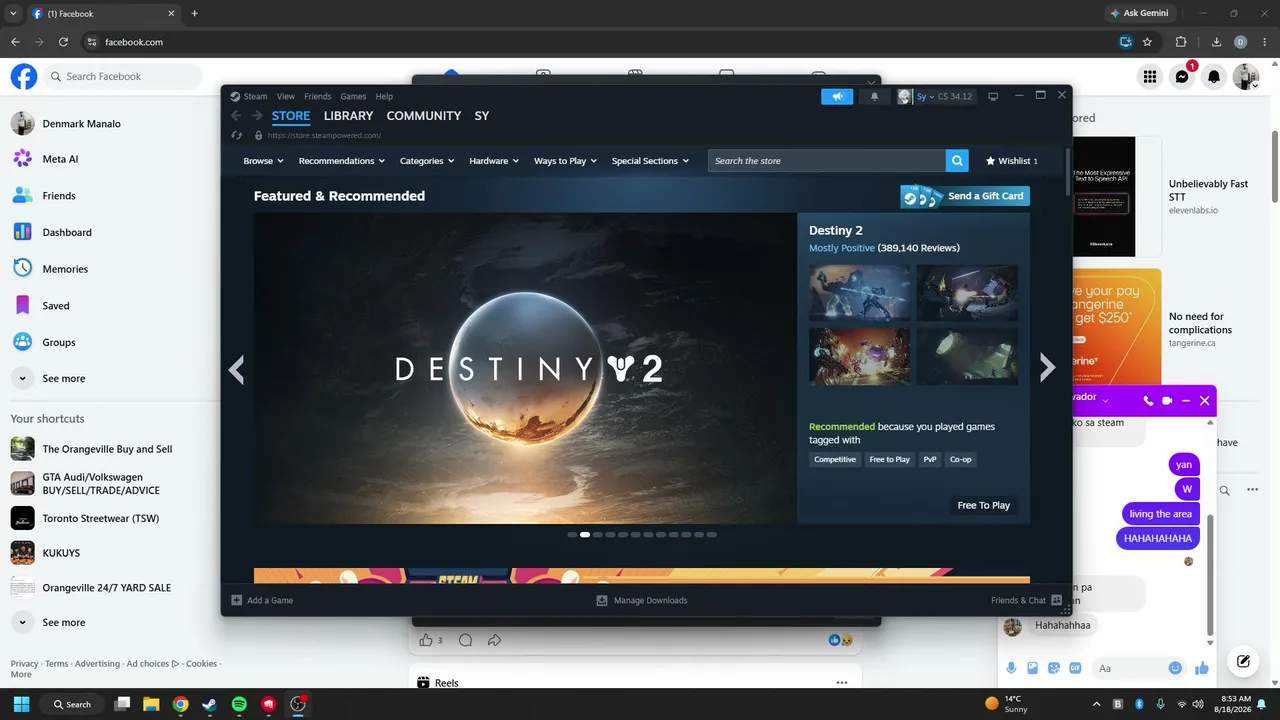Open the Friends & Chat icon in Steam
Viewport: 1280px width, 720px height.
tap(1056, 600)
